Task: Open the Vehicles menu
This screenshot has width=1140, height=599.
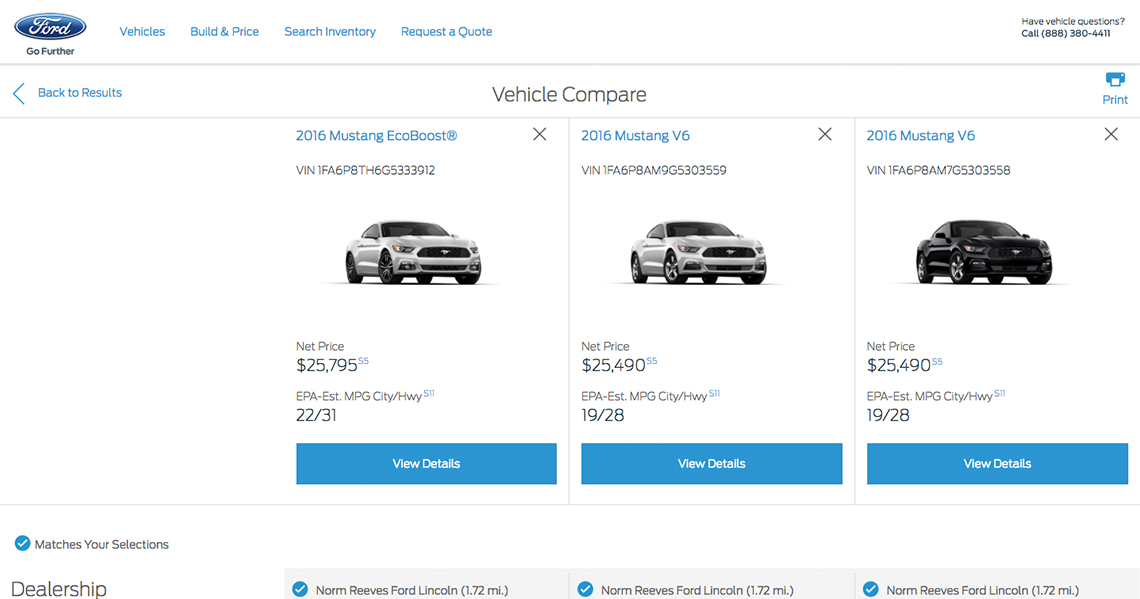Action: pyautogui.click(x=142, y=32)
